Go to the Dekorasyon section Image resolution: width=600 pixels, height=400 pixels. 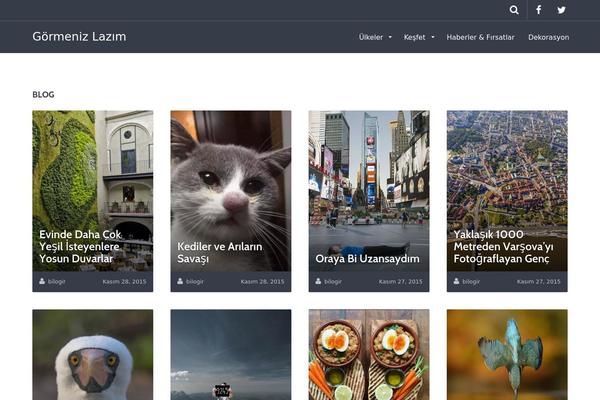click(548, 37)
